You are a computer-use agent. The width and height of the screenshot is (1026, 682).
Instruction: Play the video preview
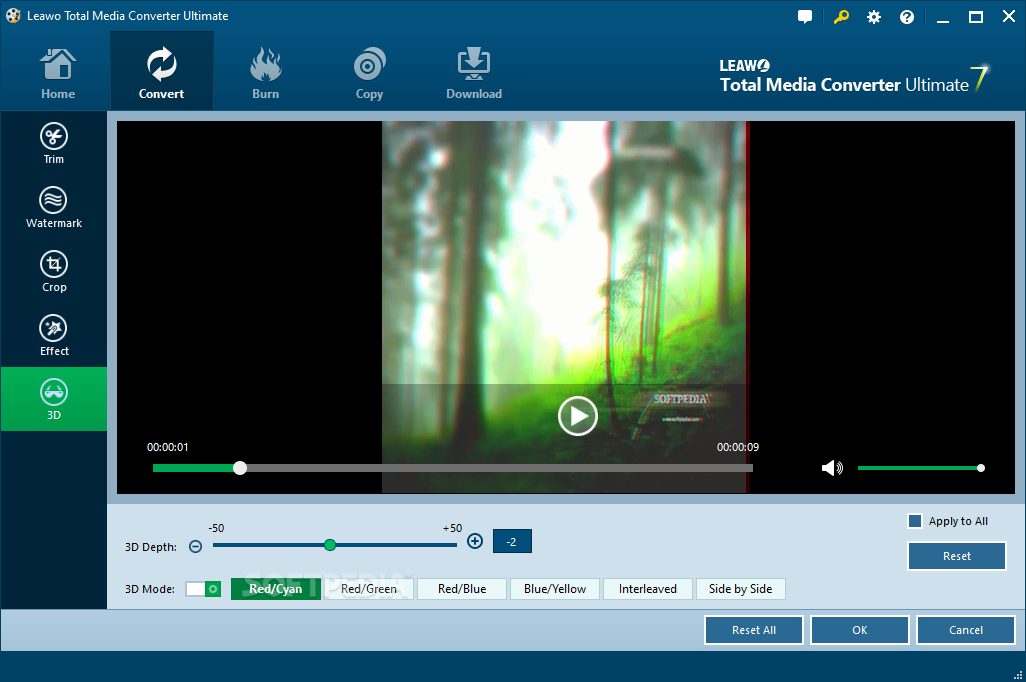[x=577, y=416]
